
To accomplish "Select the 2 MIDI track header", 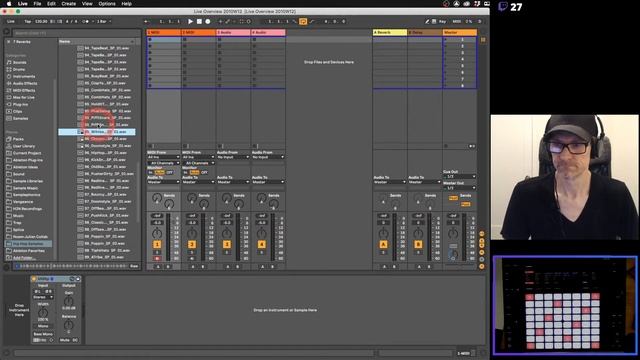I will coord(198,32).
